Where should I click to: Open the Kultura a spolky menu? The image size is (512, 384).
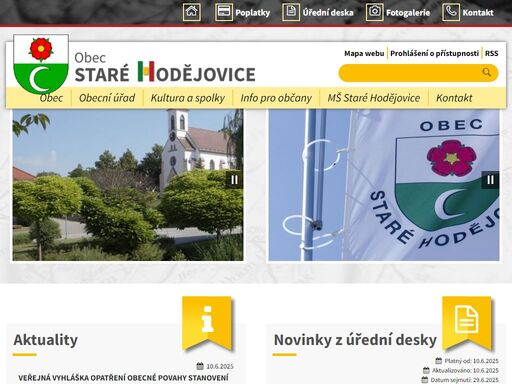click(x=188, y=98)
